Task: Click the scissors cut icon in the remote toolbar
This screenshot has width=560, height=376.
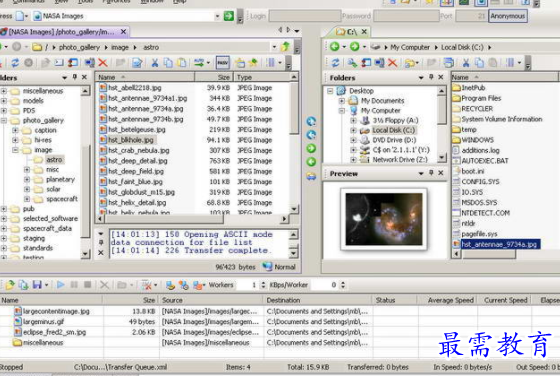Action: pos(155,63)
